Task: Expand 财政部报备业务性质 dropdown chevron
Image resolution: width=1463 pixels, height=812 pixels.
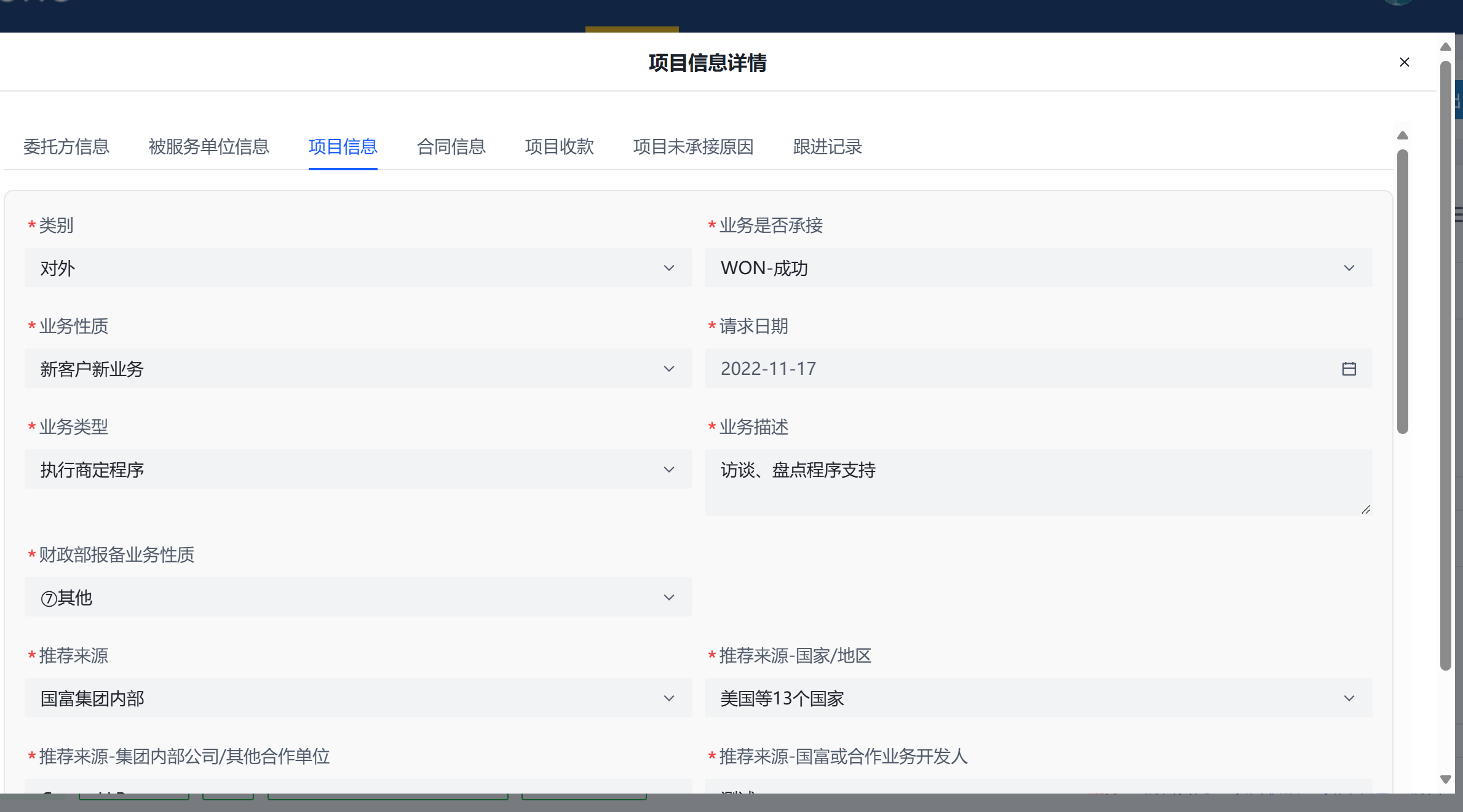Action: coord(669,597)
